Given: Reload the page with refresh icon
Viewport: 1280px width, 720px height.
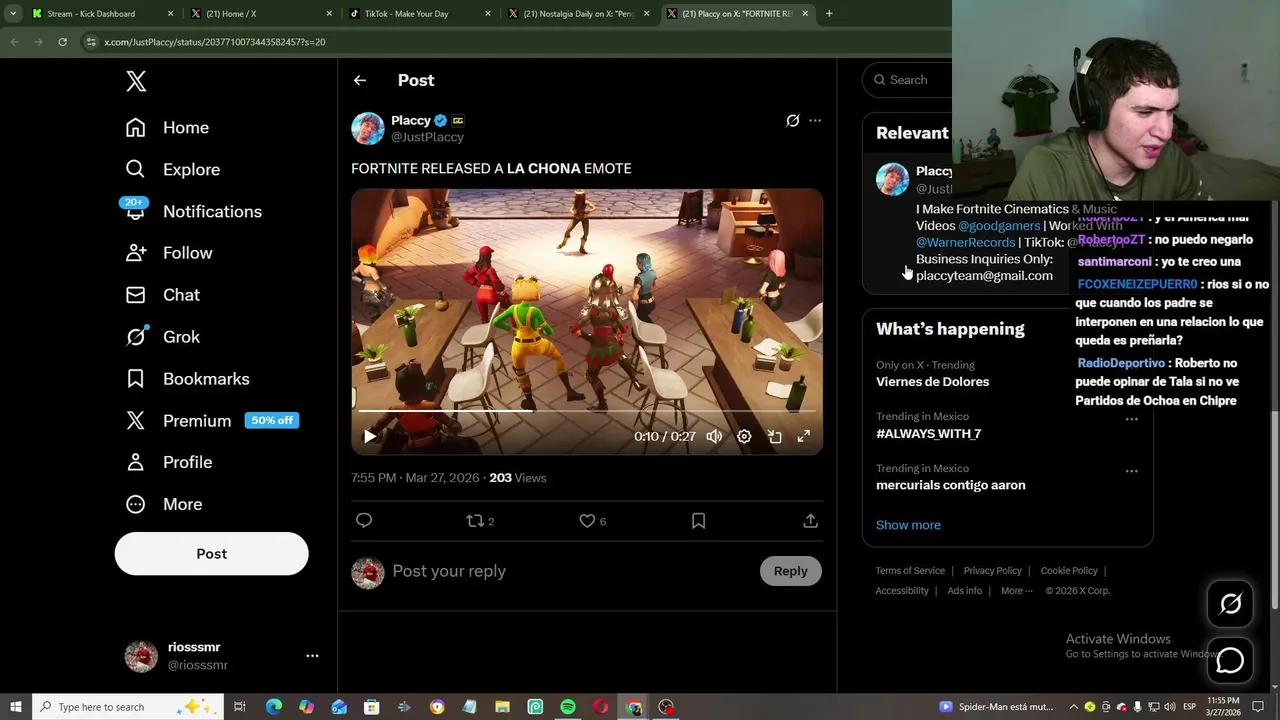Looking at the screenshot, I should click(62, 42).
